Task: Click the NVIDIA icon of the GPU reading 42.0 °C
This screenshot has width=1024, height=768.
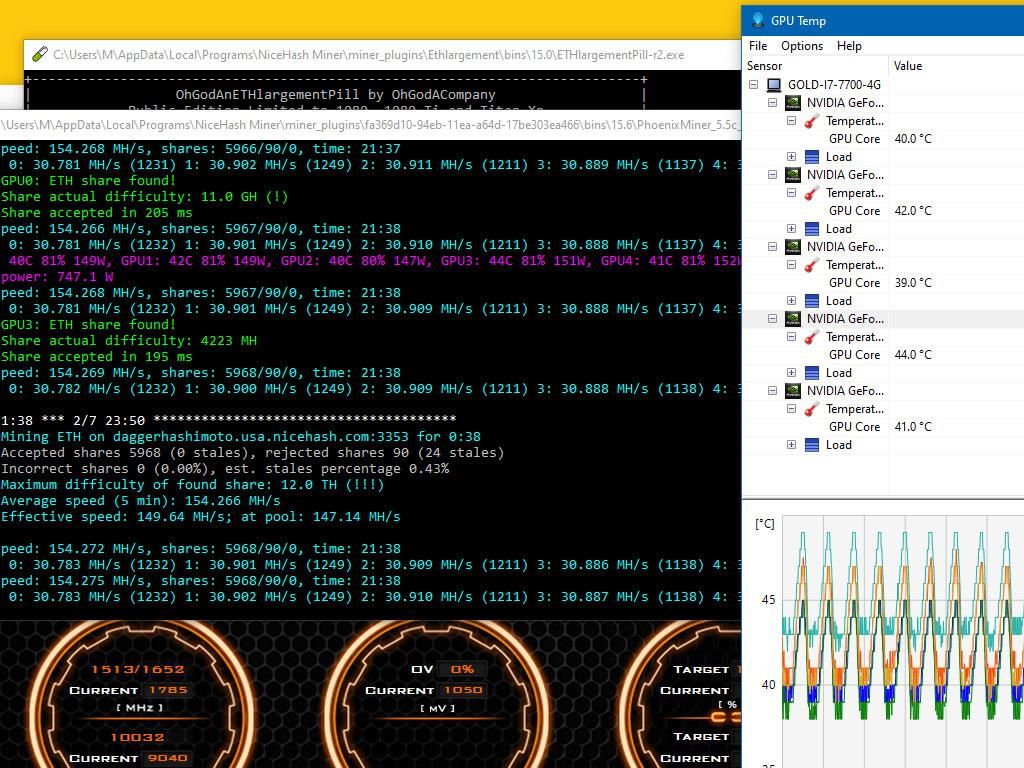Action: [x=793, y=174]
